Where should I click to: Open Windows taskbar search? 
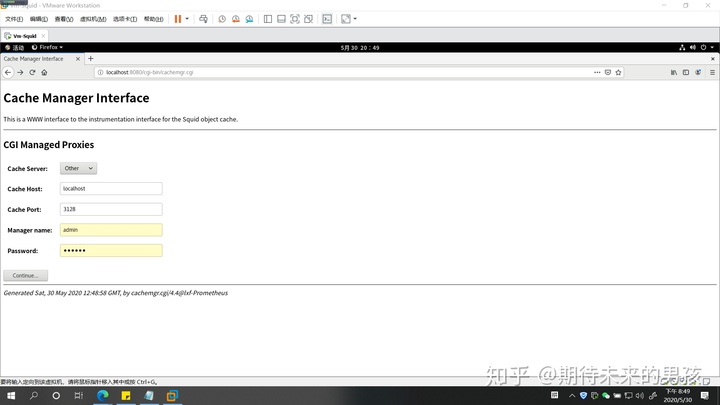click(34, 395)
